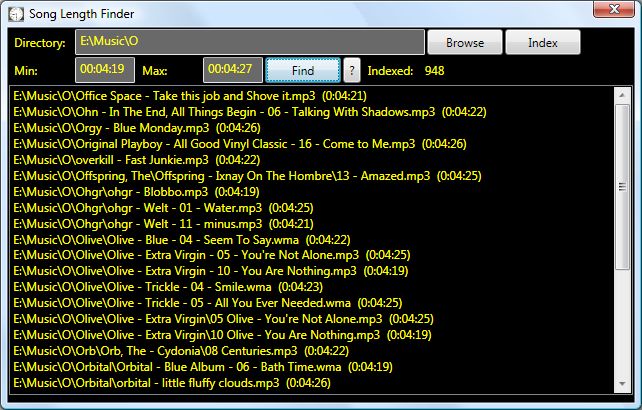
Task: Select orbital - little fluffy clouds.mp3 row
Action: click(172, 383)
